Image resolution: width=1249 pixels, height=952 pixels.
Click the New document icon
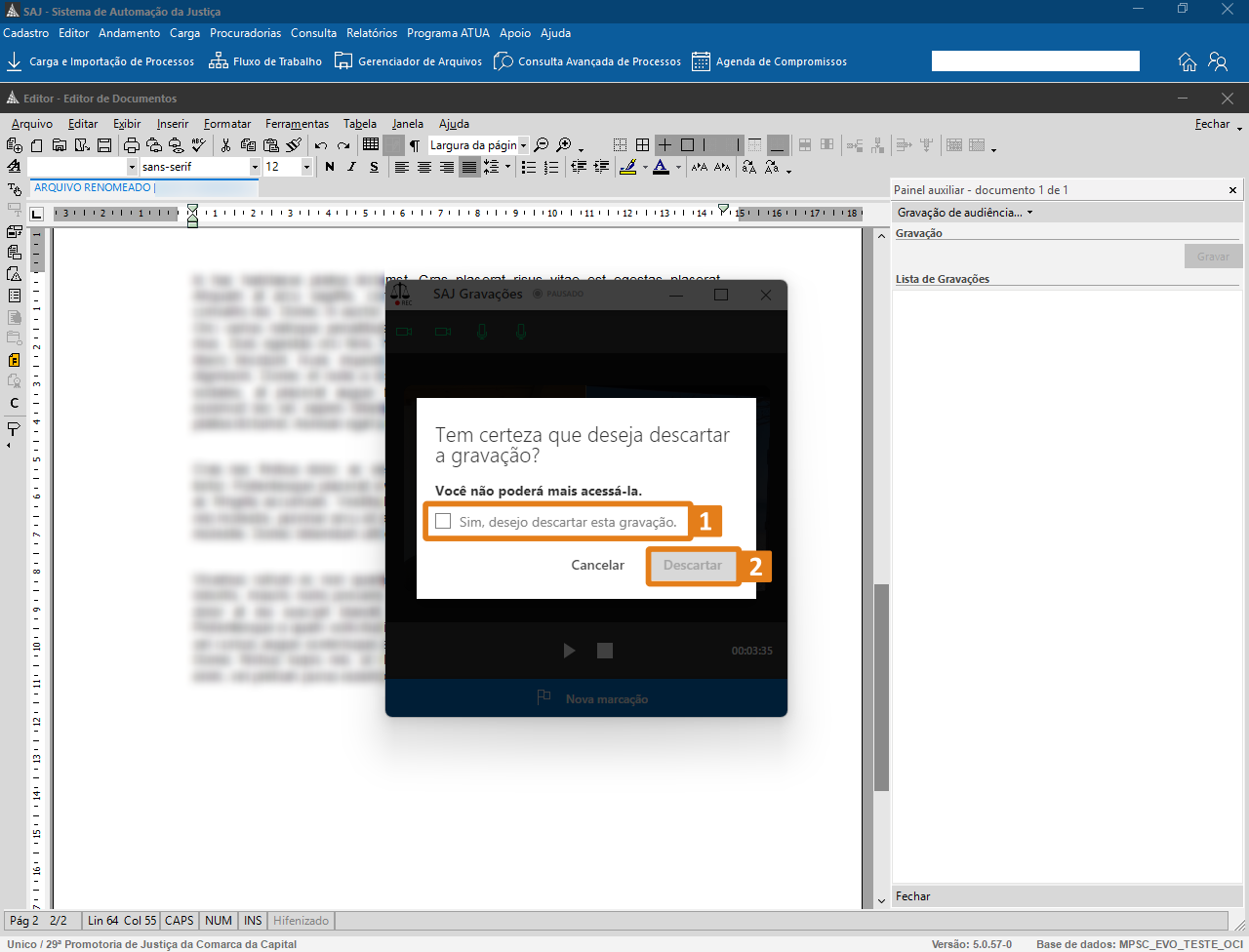coord(36,145)
